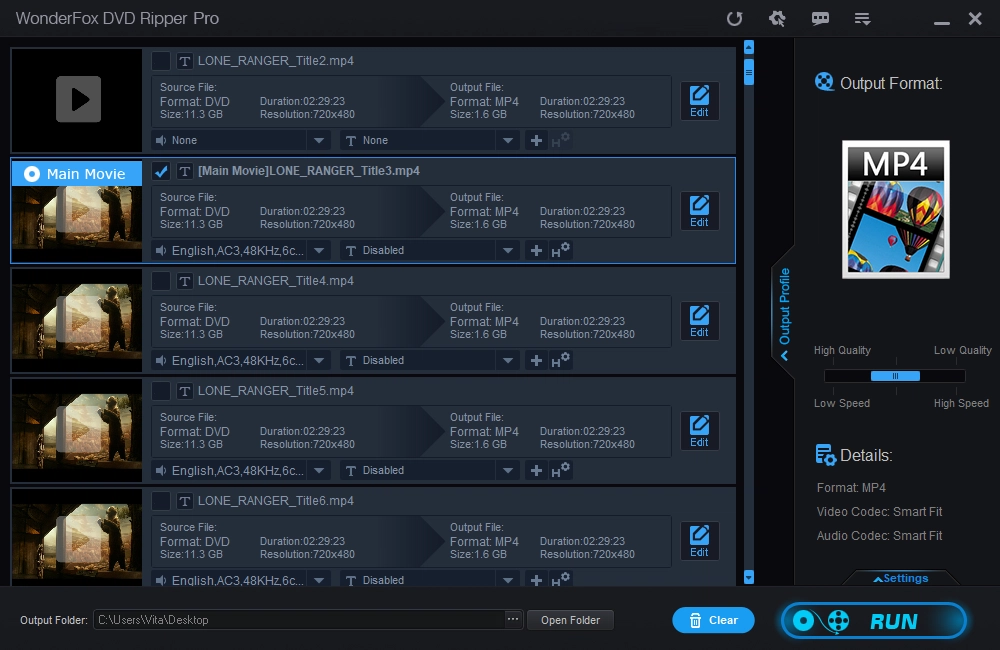Open the settings gear in the title bar
This screenshot has width=1000, height=650.
[x=777, y=18]
